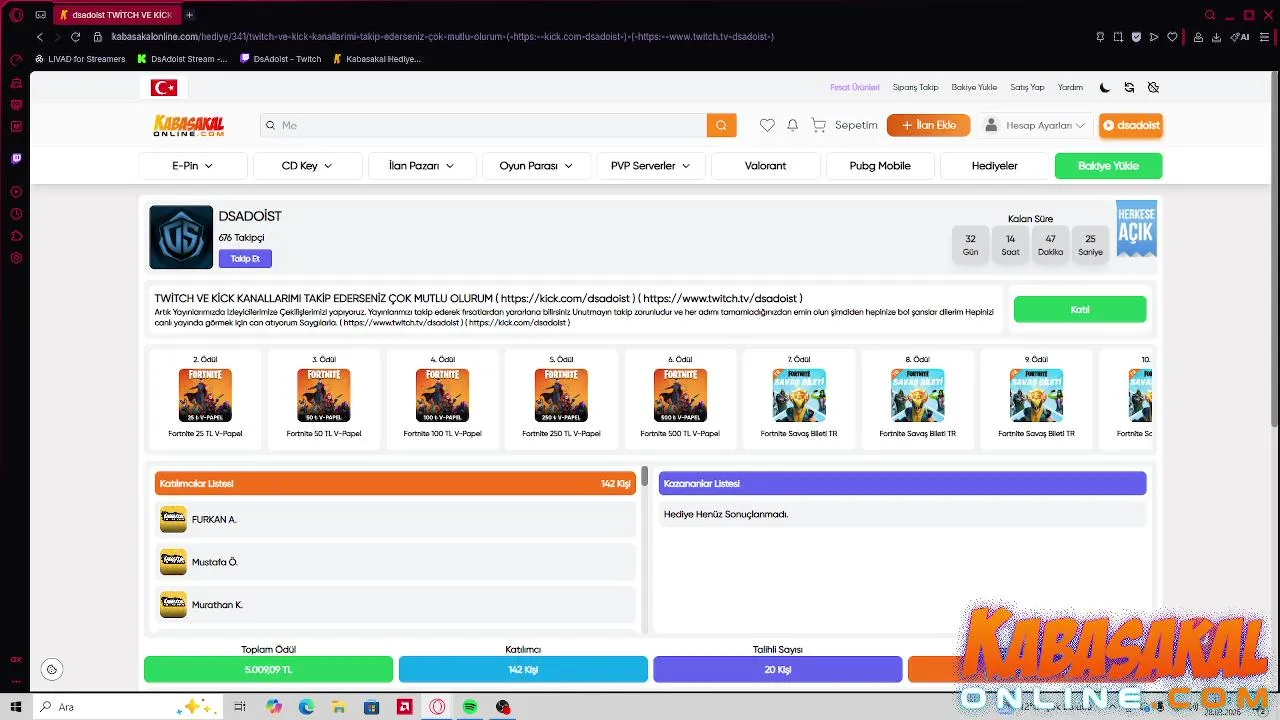The height and width of the screenshot is (720, 1280).
Task: Click the Katılımcılar list scrollbar
Action: point(645,476)
